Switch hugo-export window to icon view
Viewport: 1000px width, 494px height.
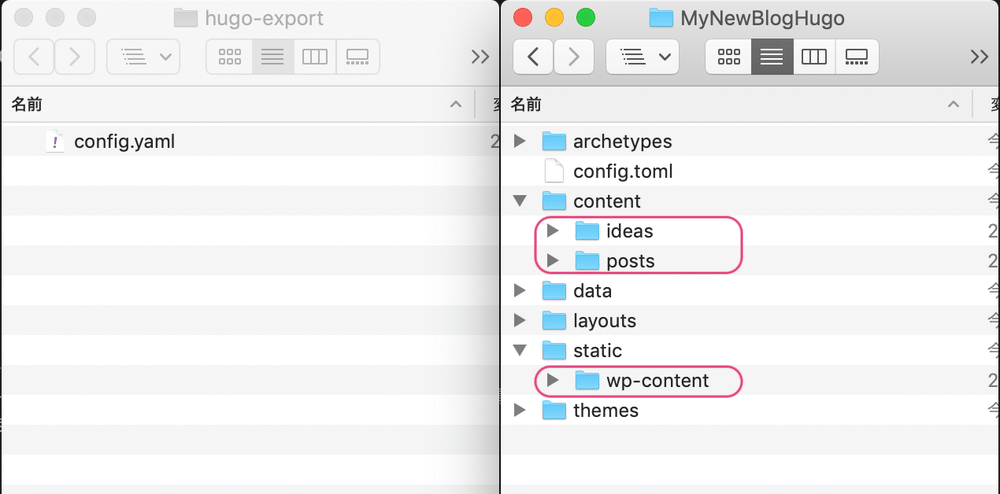(x=229, y=57)
